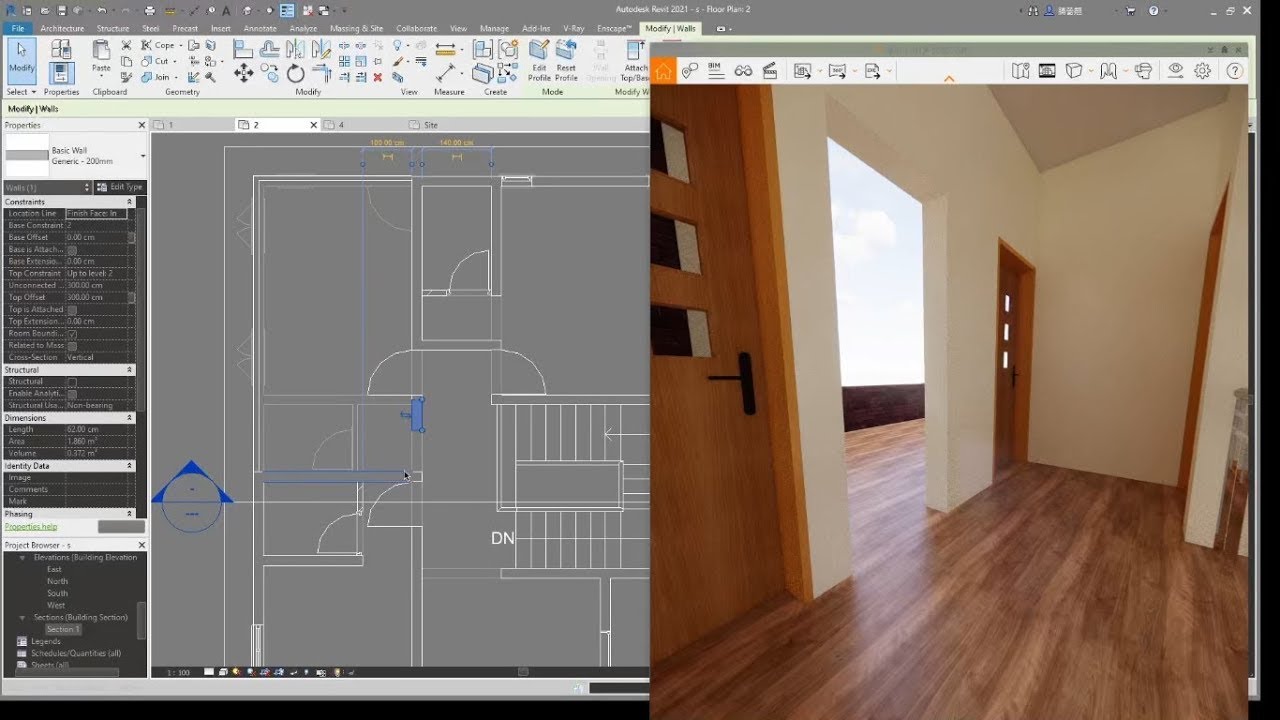Open the Properties help link
The image size is (1280, 720).
(31, 526)
